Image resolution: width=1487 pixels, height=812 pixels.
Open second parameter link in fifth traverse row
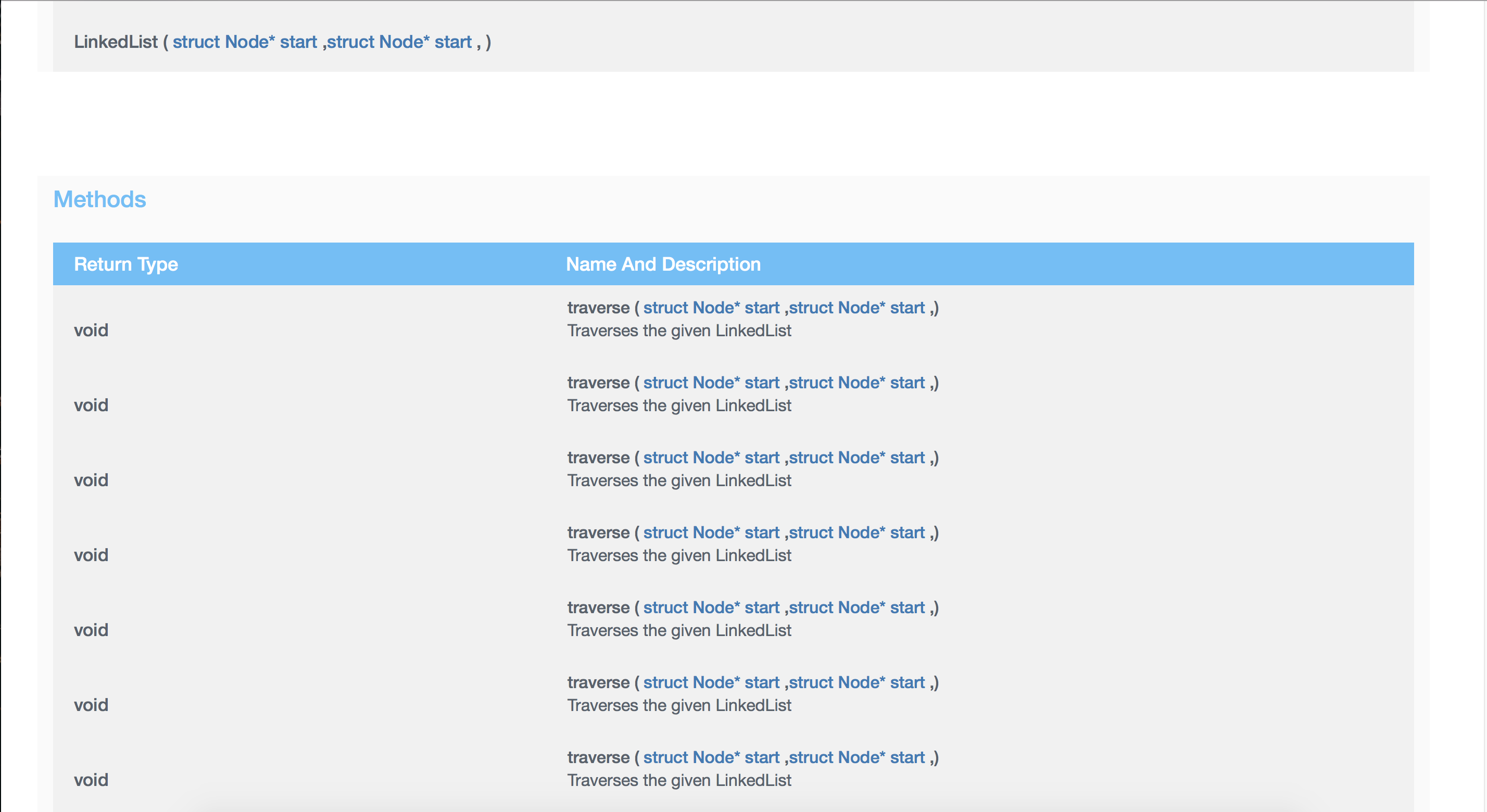[856, 608]
